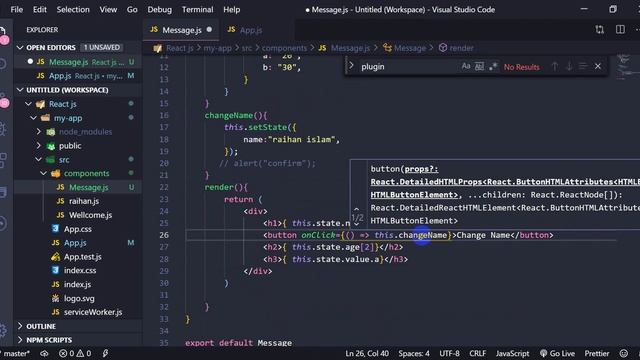Select App.js in Open Editors list
Image resolution: width=640 pixels, height=360 pixels.
tap(78, 76)
